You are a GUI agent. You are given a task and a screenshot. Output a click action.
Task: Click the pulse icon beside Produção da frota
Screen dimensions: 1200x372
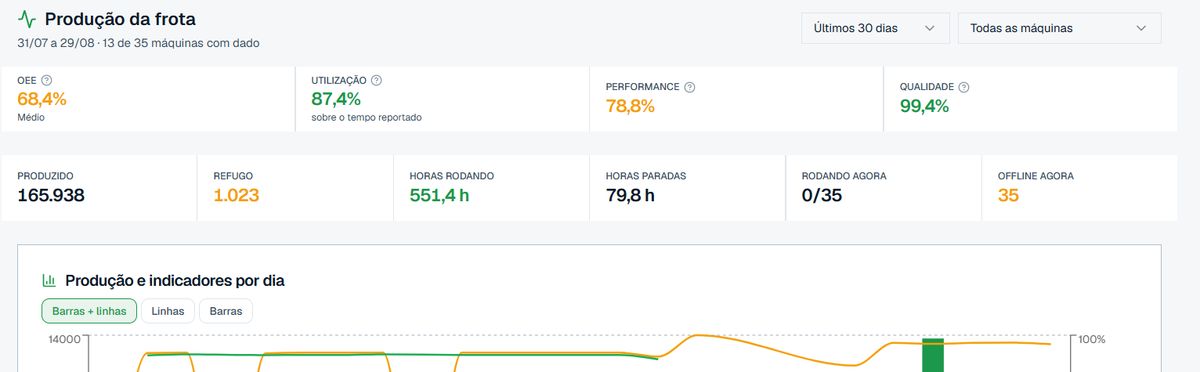[27, 19]
